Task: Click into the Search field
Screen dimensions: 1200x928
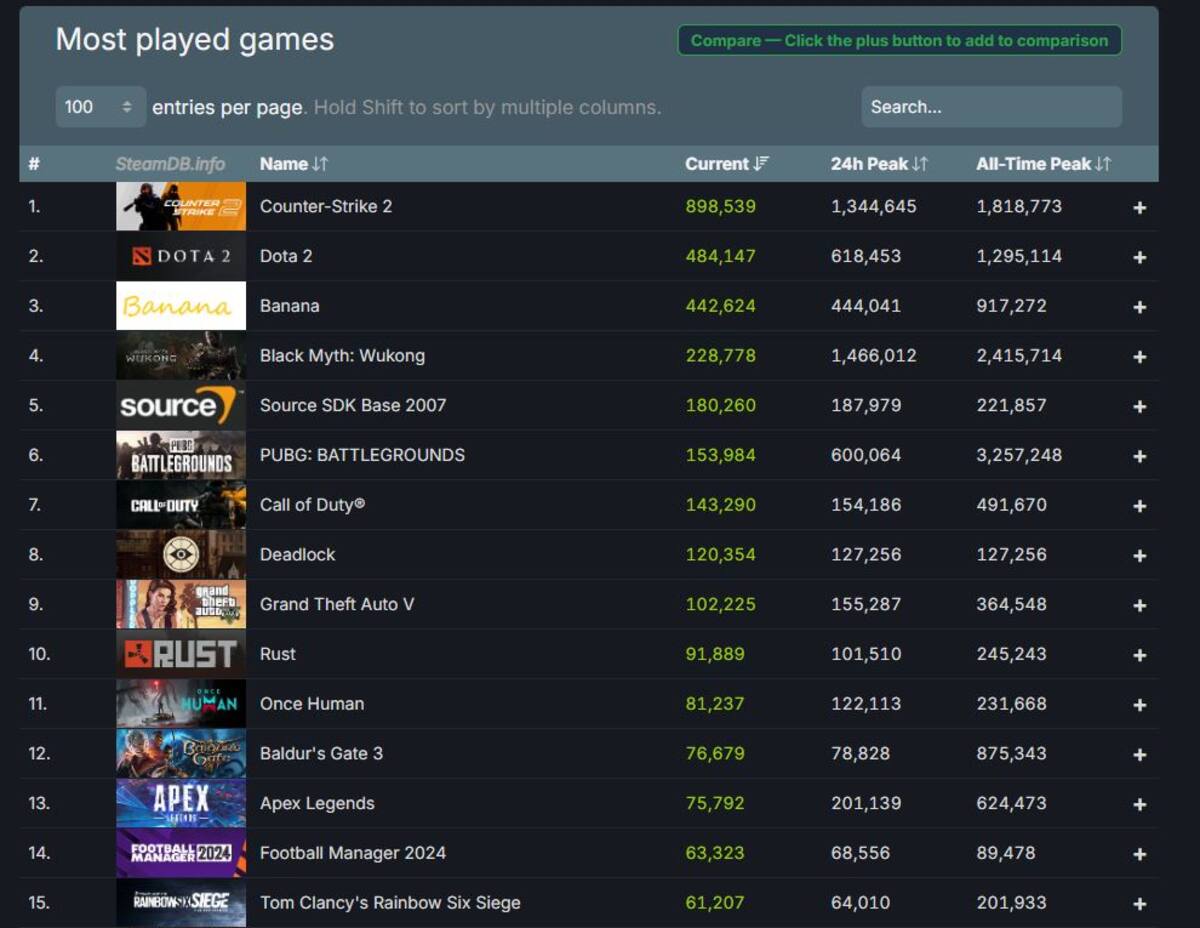Action: click(991, 107)
